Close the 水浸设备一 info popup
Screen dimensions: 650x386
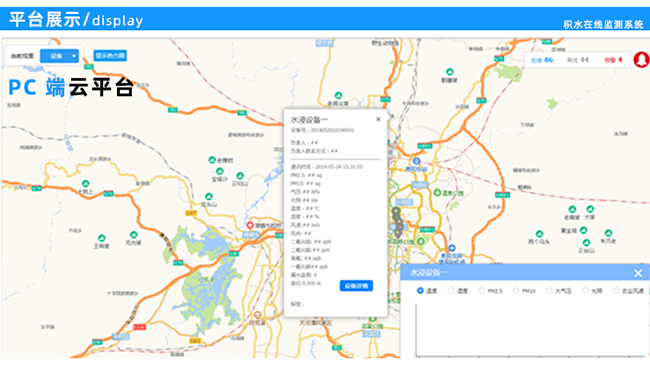tap(378, 119)
